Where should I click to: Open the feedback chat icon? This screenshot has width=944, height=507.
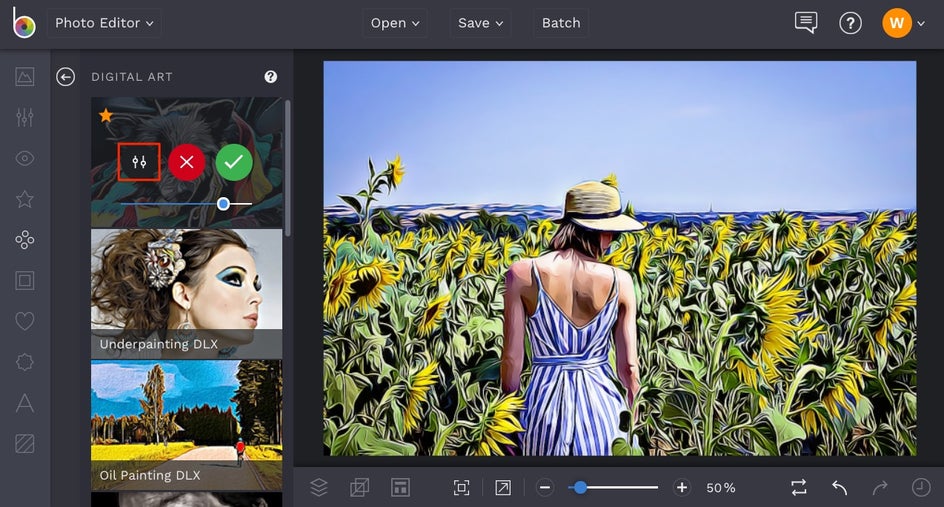806,23
